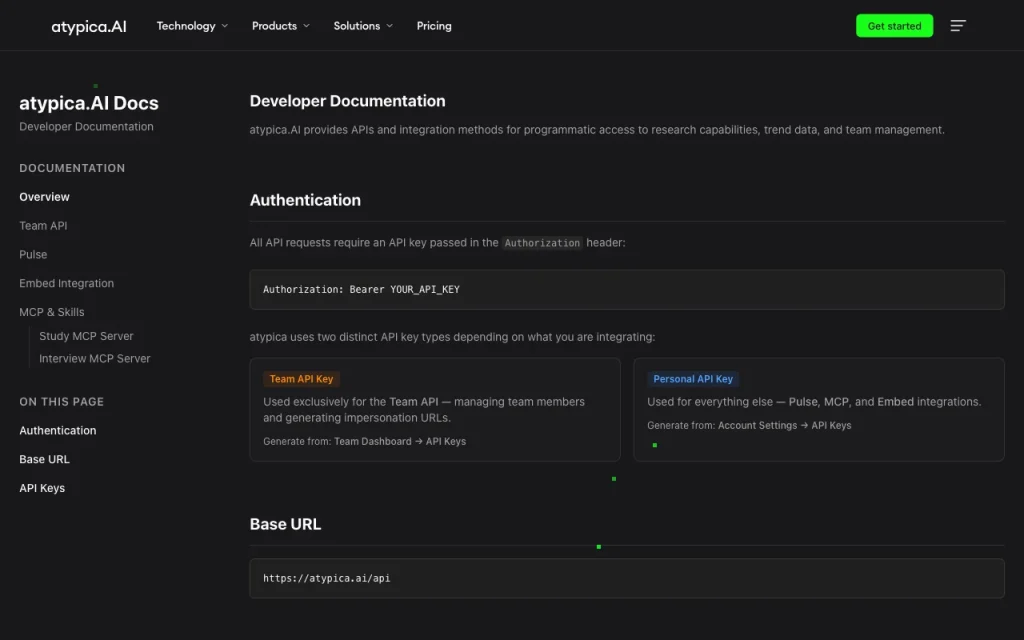Click the DOCUMENTATION sidebar section label

(x=72, y=168)
